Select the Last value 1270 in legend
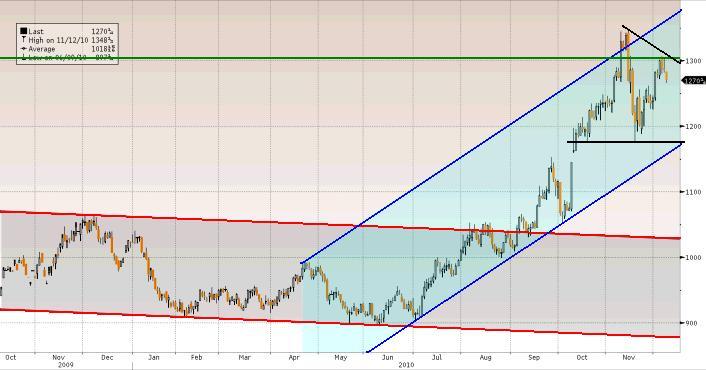Screen dimensions: 706x370 click(102, 31)
